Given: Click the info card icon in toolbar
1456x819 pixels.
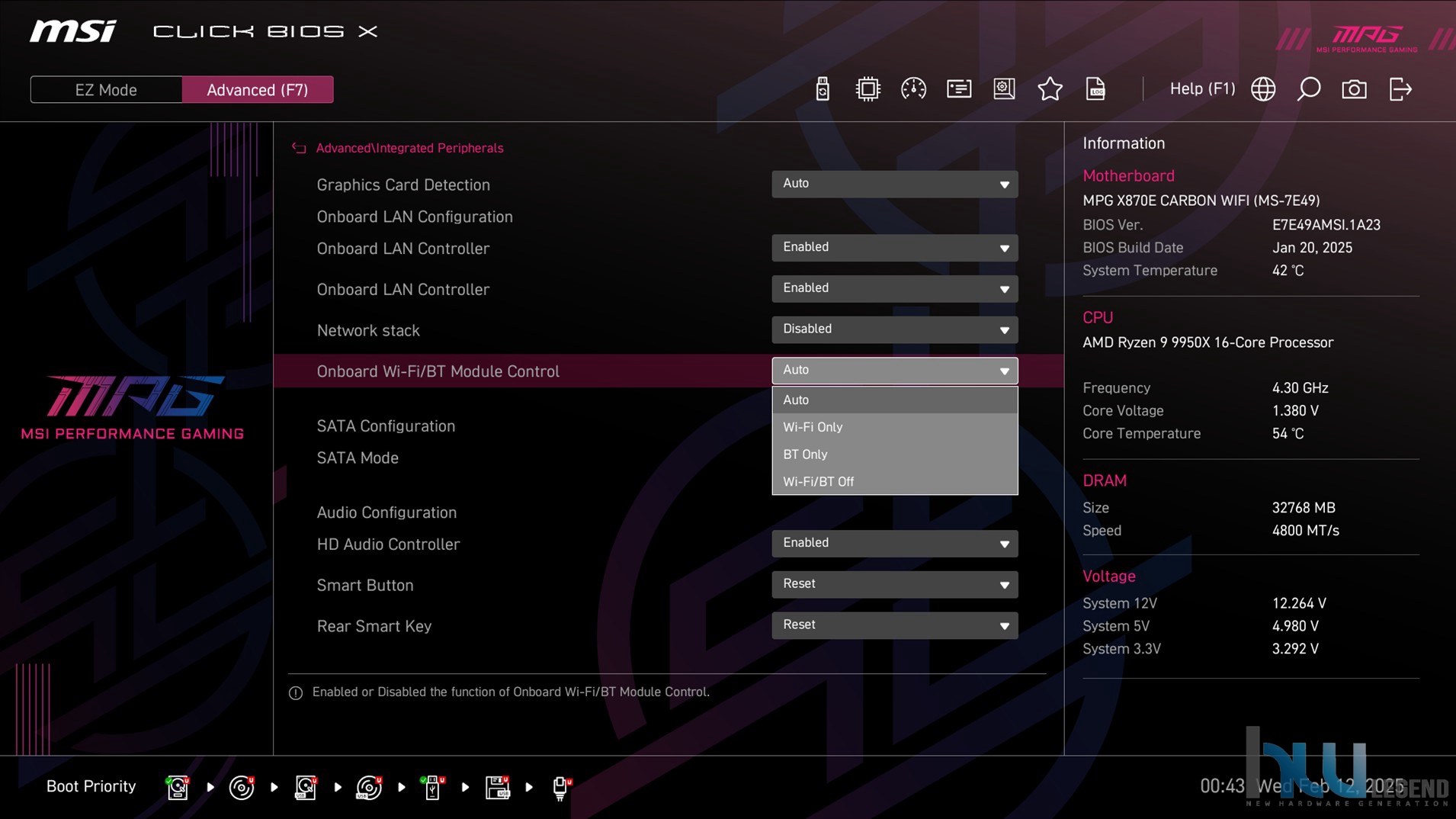Looking at the screenshot, I should (959, 89).
